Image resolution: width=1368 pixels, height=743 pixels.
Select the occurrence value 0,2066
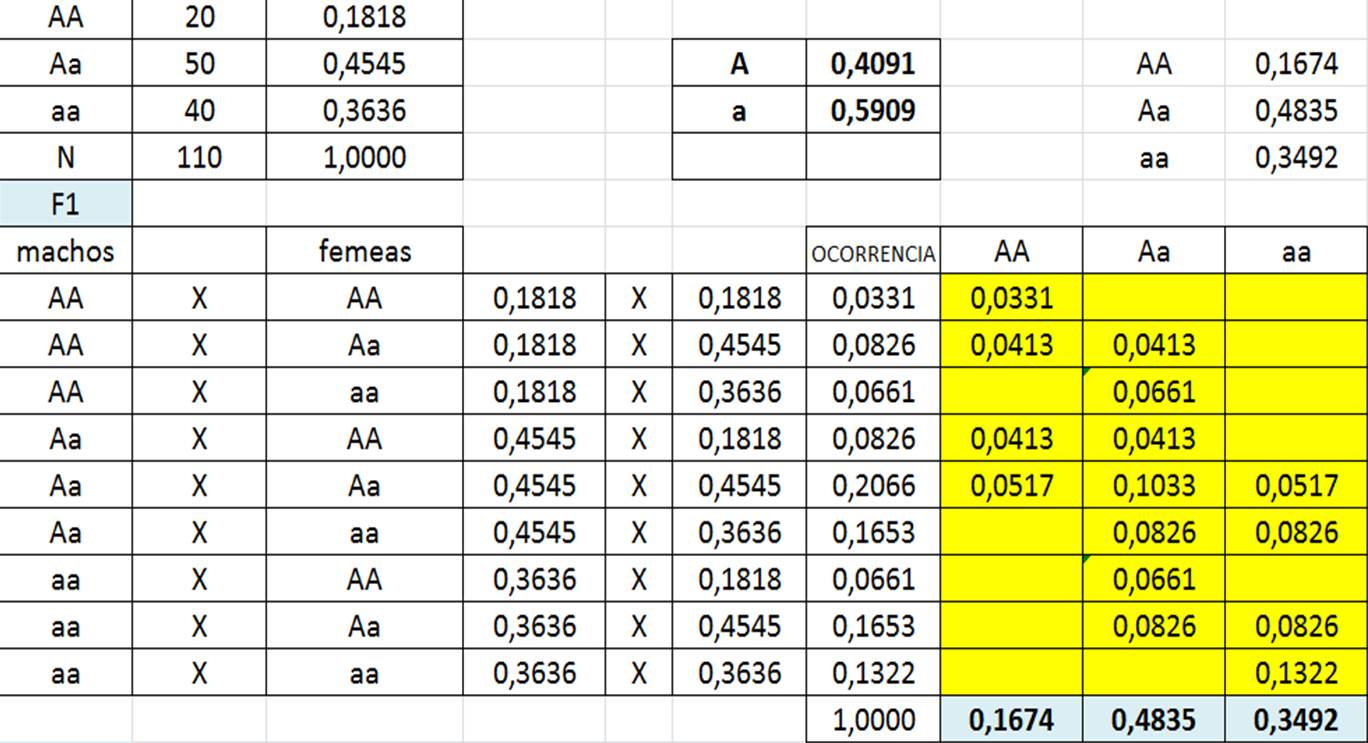pyautogui.click(x=874, y=485)
